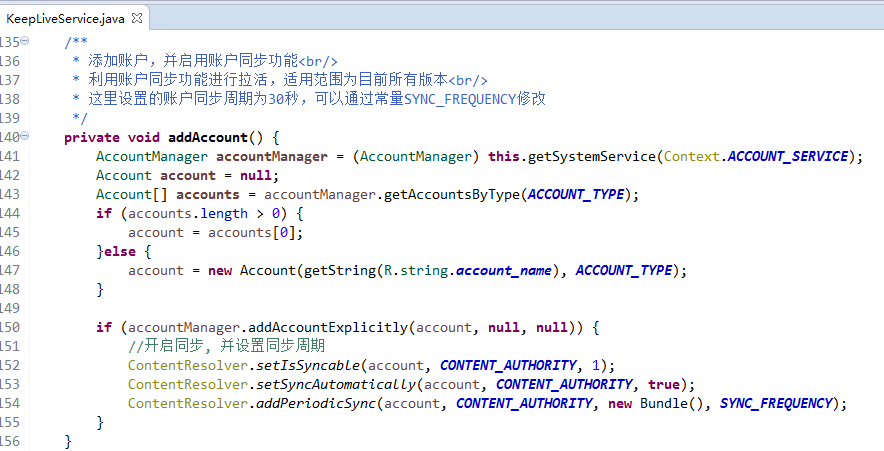Select the KeepLiveService.java tab
Image resolution: width=884 pixels, height=451 pixels.
click(x=65, y=18)
